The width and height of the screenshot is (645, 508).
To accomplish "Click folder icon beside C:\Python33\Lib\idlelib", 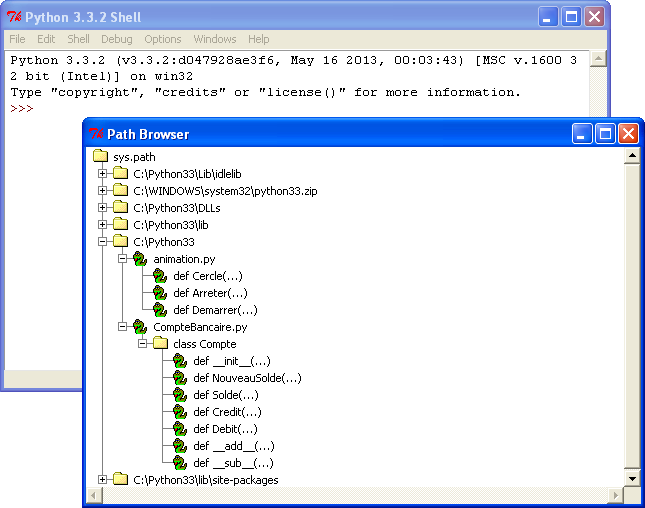I will (x=121, y=173).
